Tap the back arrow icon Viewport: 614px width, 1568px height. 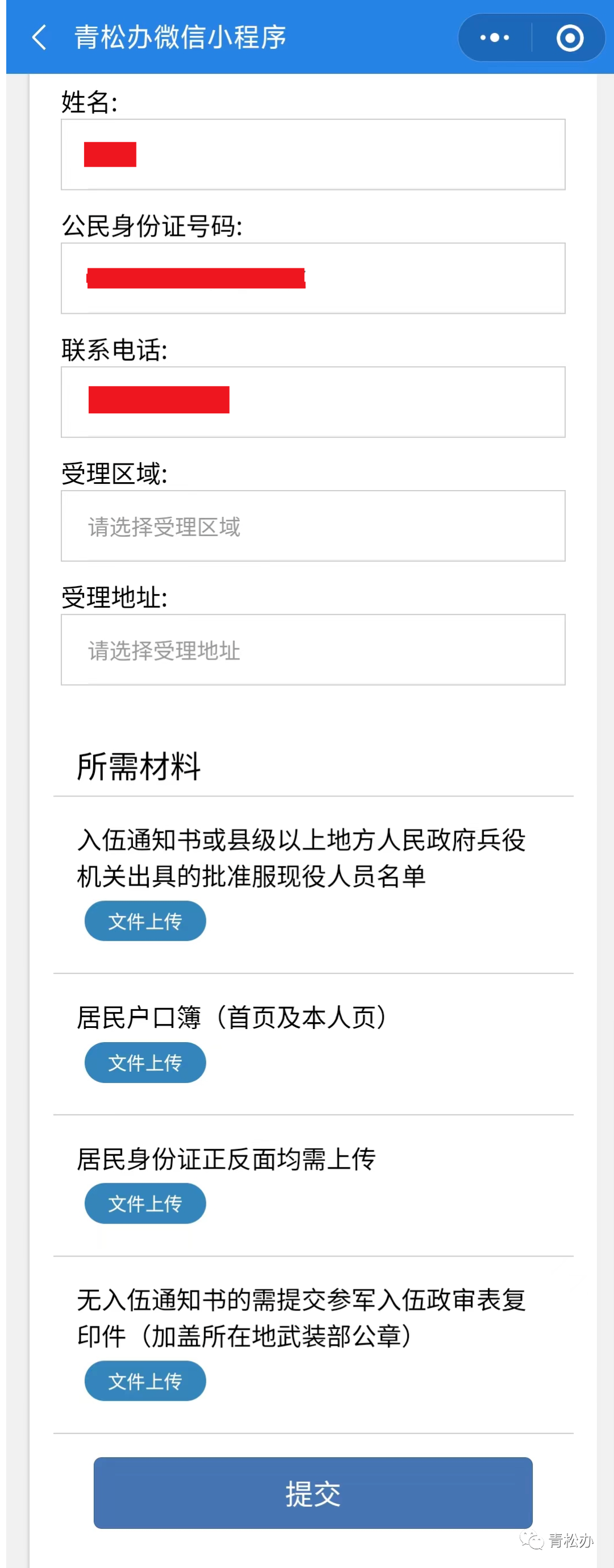point(40,37)
